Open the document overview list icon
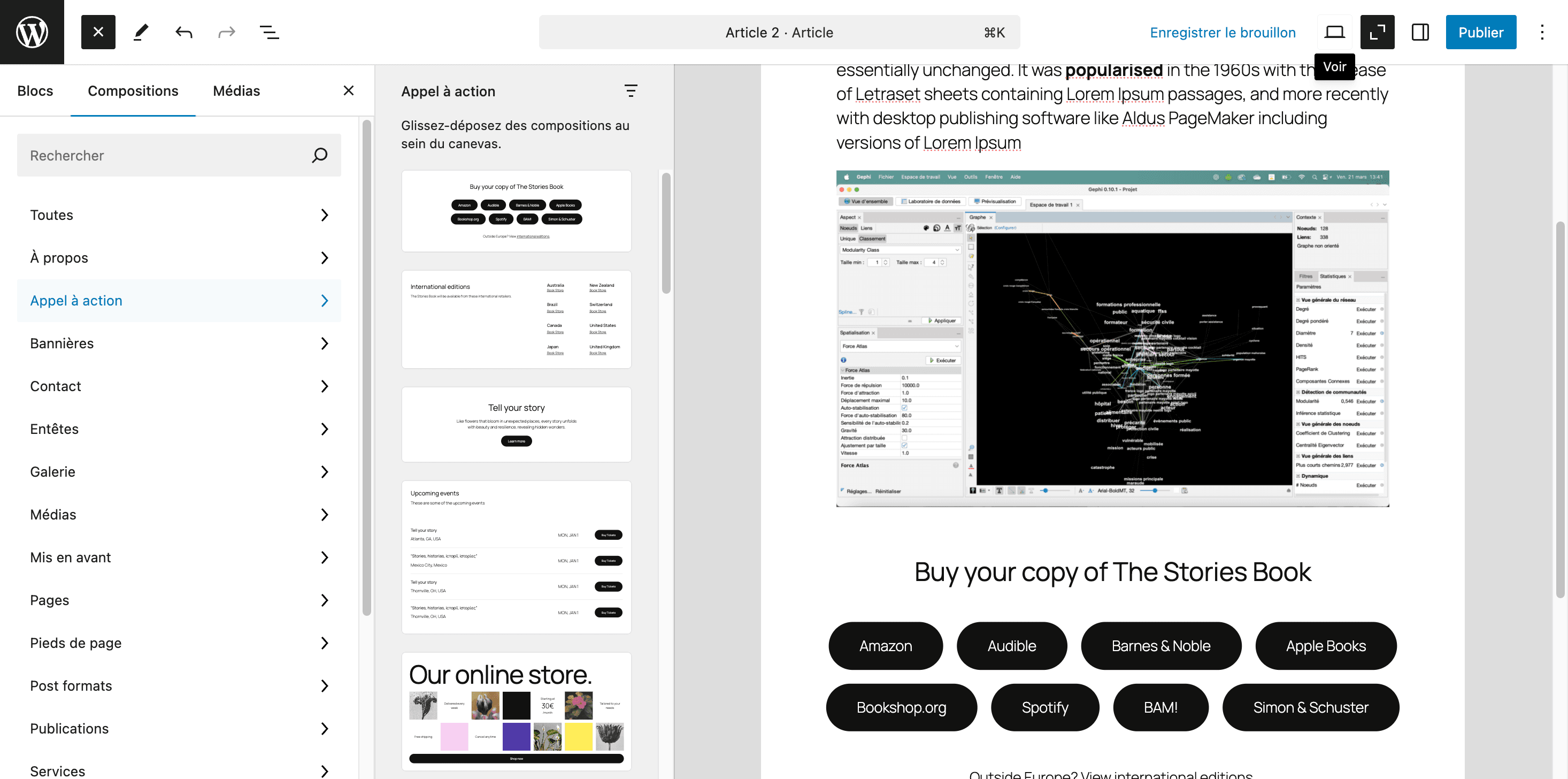Image resolution: width=1568 pixels, height=779 pixels. coord(269,32)
